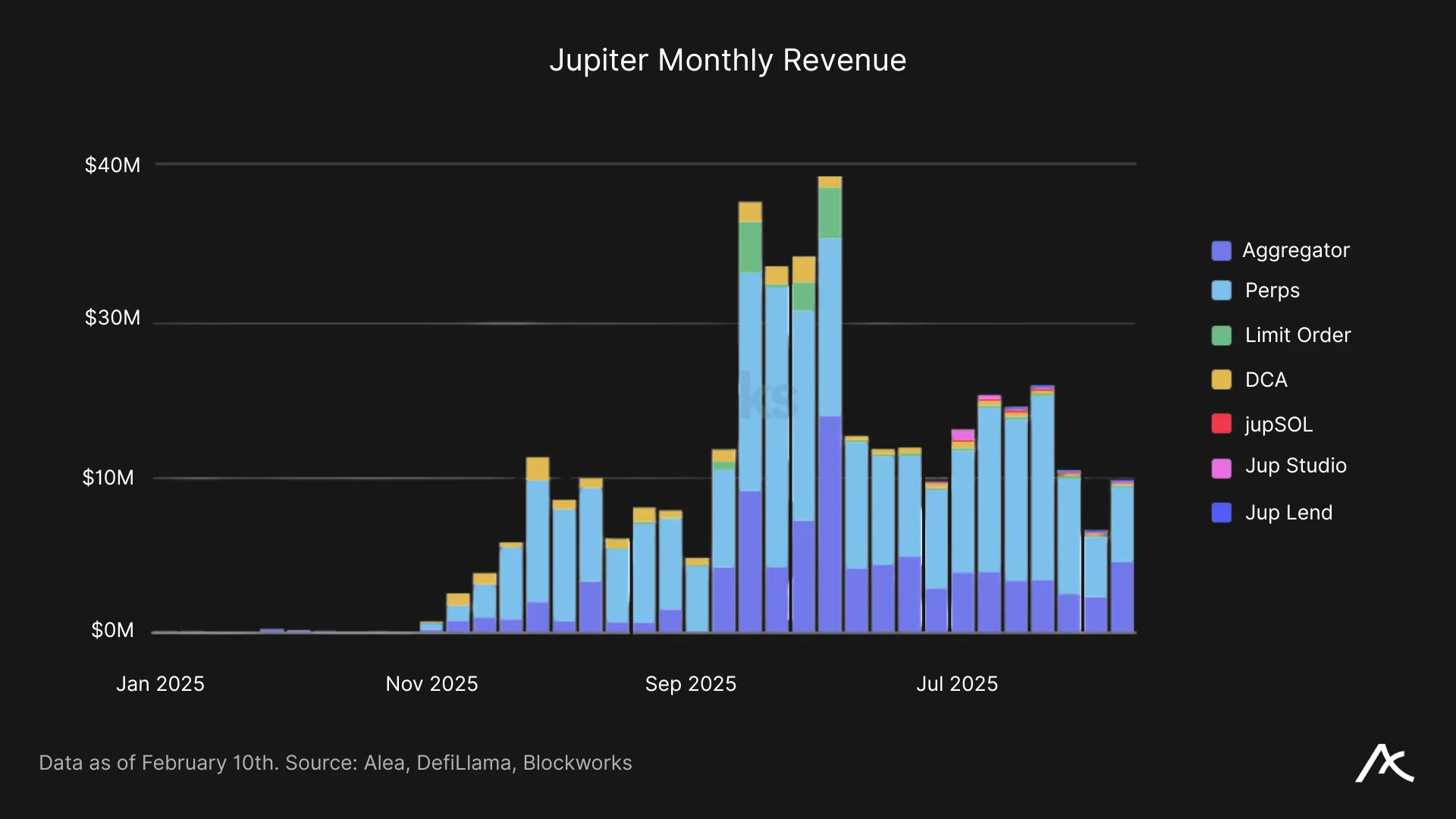Toggle the DCA series off
1456x819 pixels.
tap(1265, 380)
